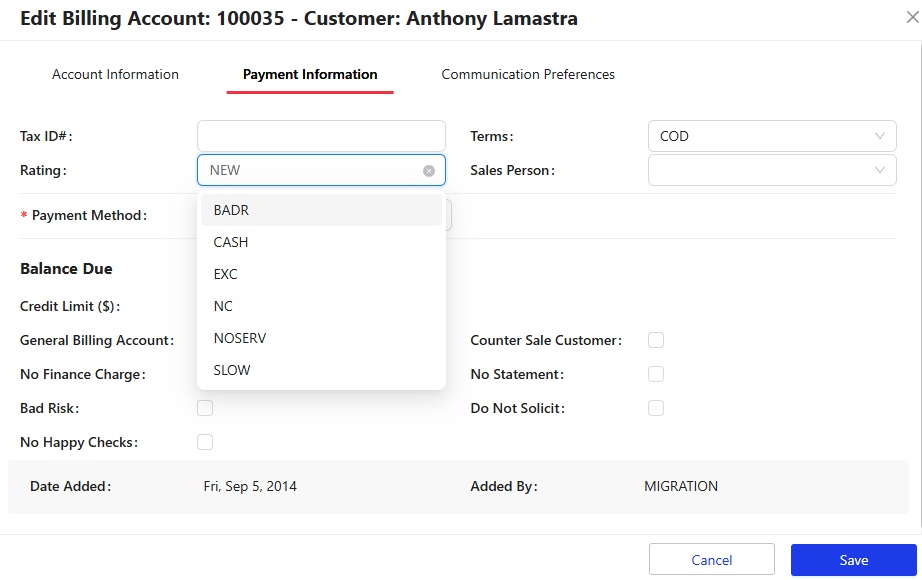Viewport: 922px width, 580px height.
Task: Close the Edit Billing Account dialog
Action: pyautogui.click(x=911, y=17)
